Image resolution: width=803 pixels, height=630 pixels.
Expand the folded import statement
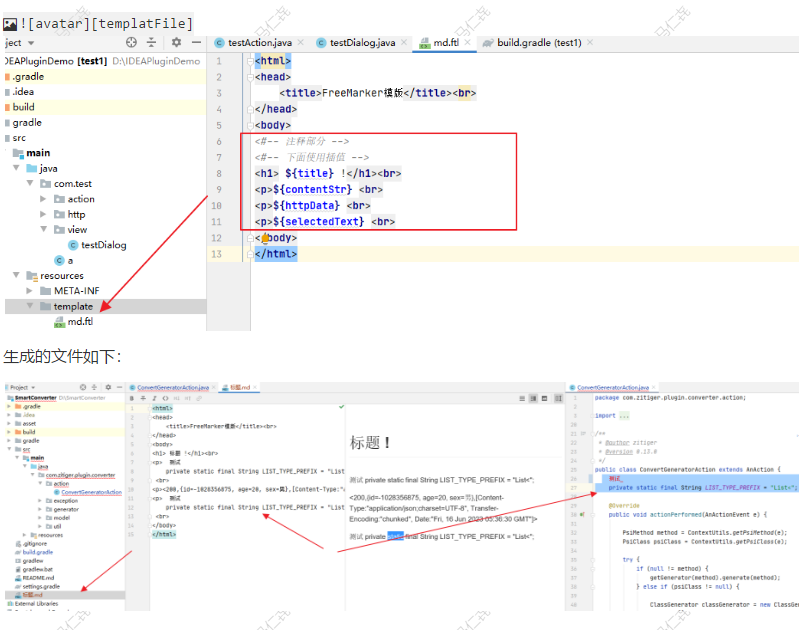point(624,416)
